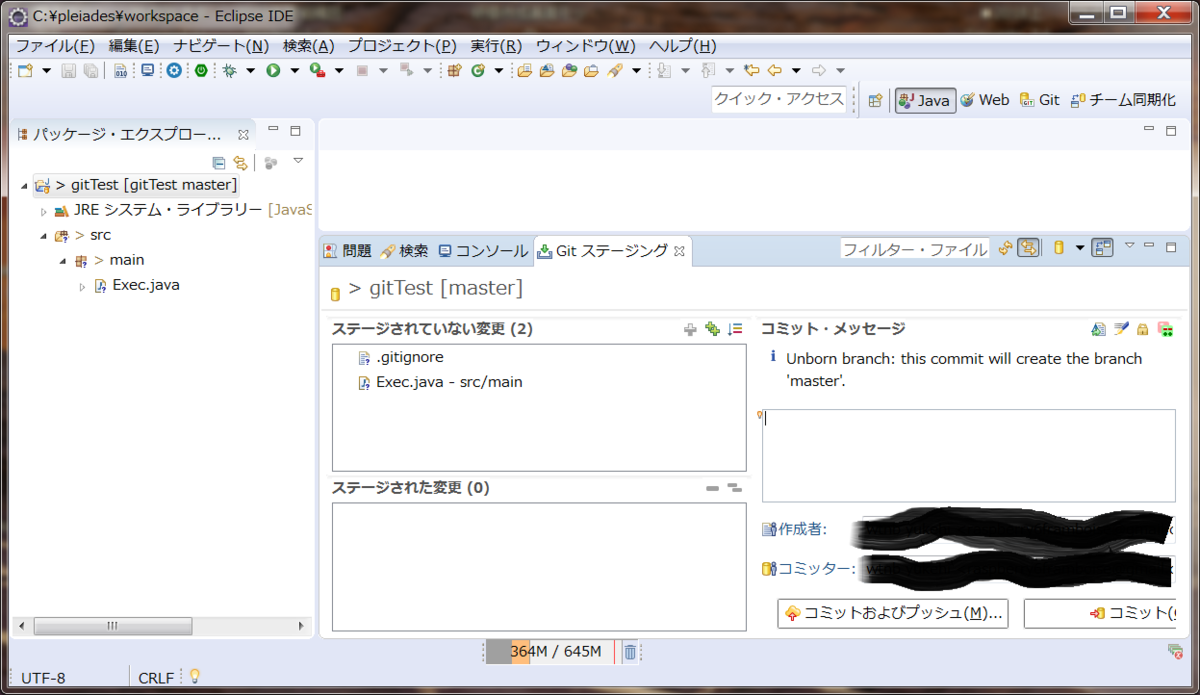Run garbage collector via trash icon near heap indicator
Image resolution: width=1200 pixels, height=695 pixels.
pyautogui.click(x=632, y=651)
